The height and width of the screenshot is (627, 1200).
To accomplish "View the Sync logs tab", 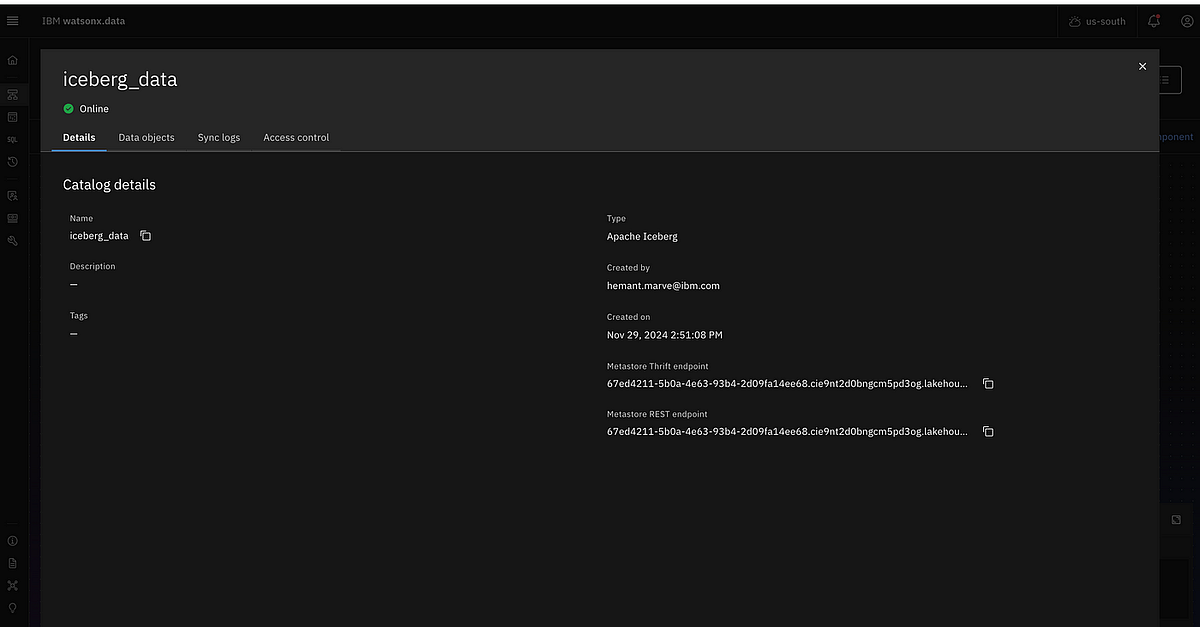I will point(219,137).
